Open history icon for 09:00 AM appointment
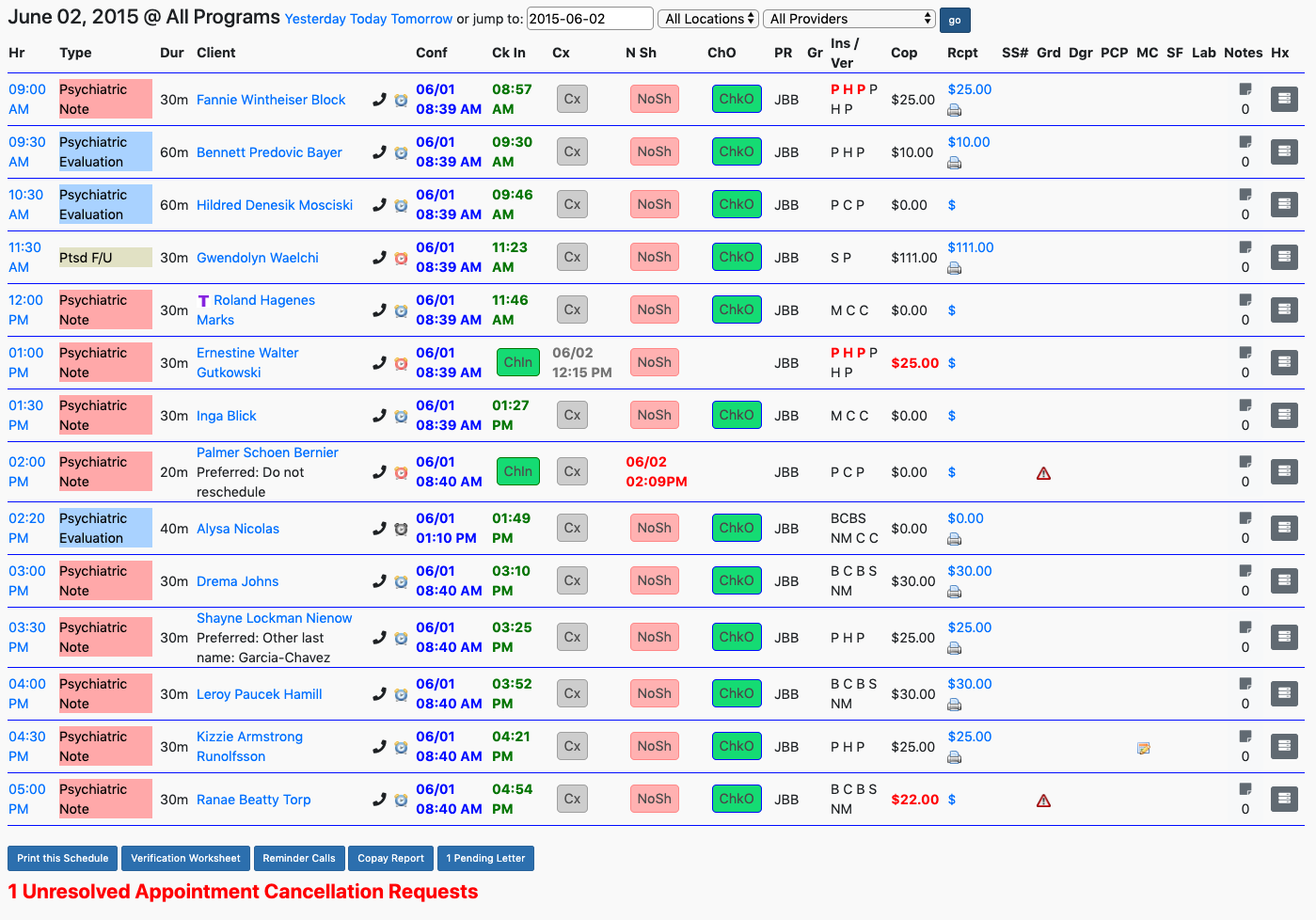 click(1284, 99)
